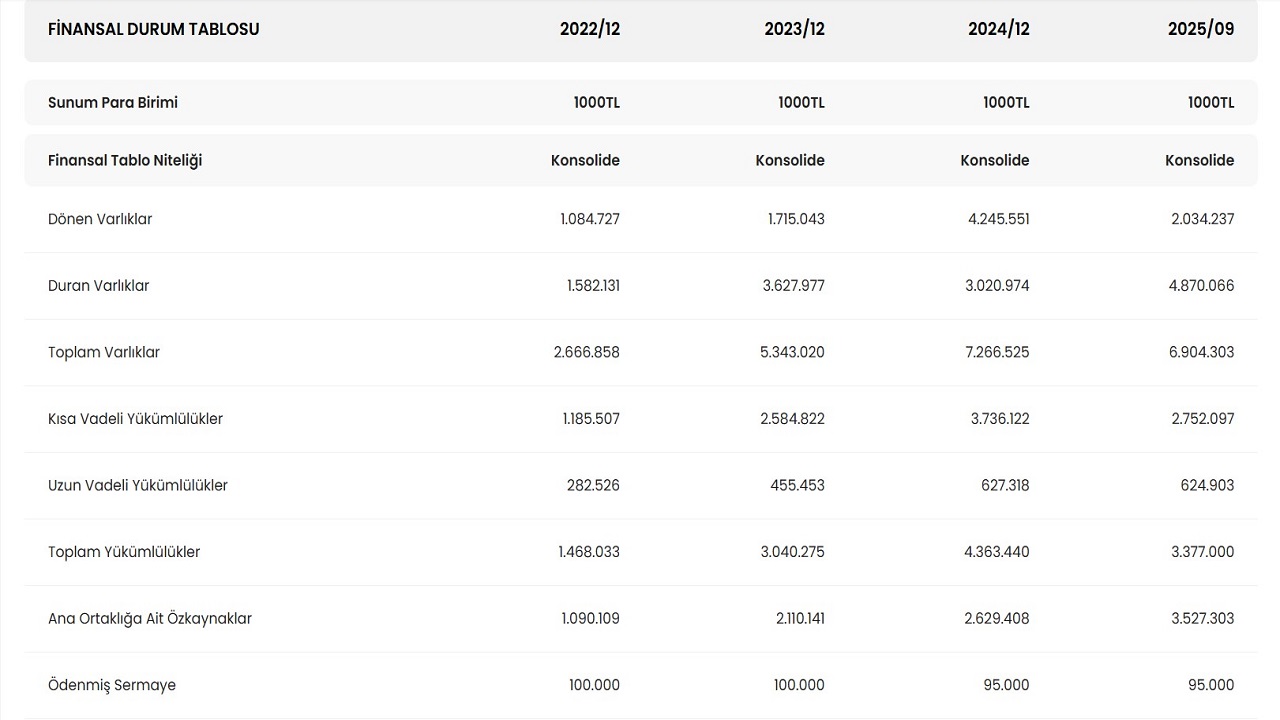
Task: Click the 2025/09 Dönen Varlıklar value 2.034.237
Action: [x=1202, y=219]
